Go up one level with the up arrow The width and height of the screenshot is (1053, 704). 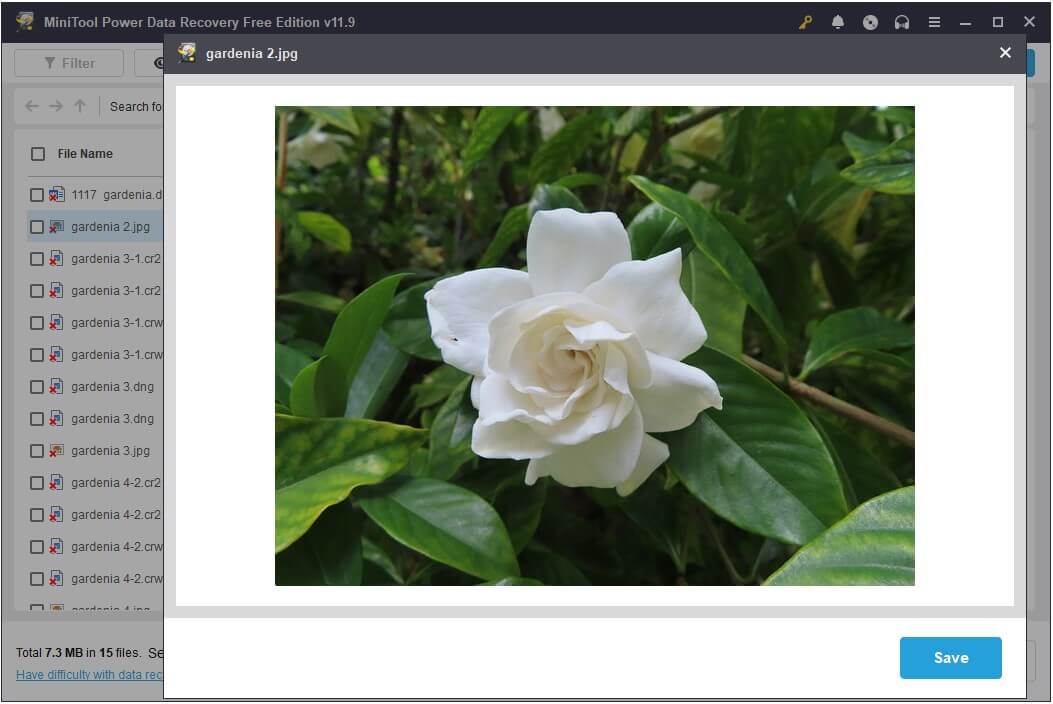tap(80, 106)
